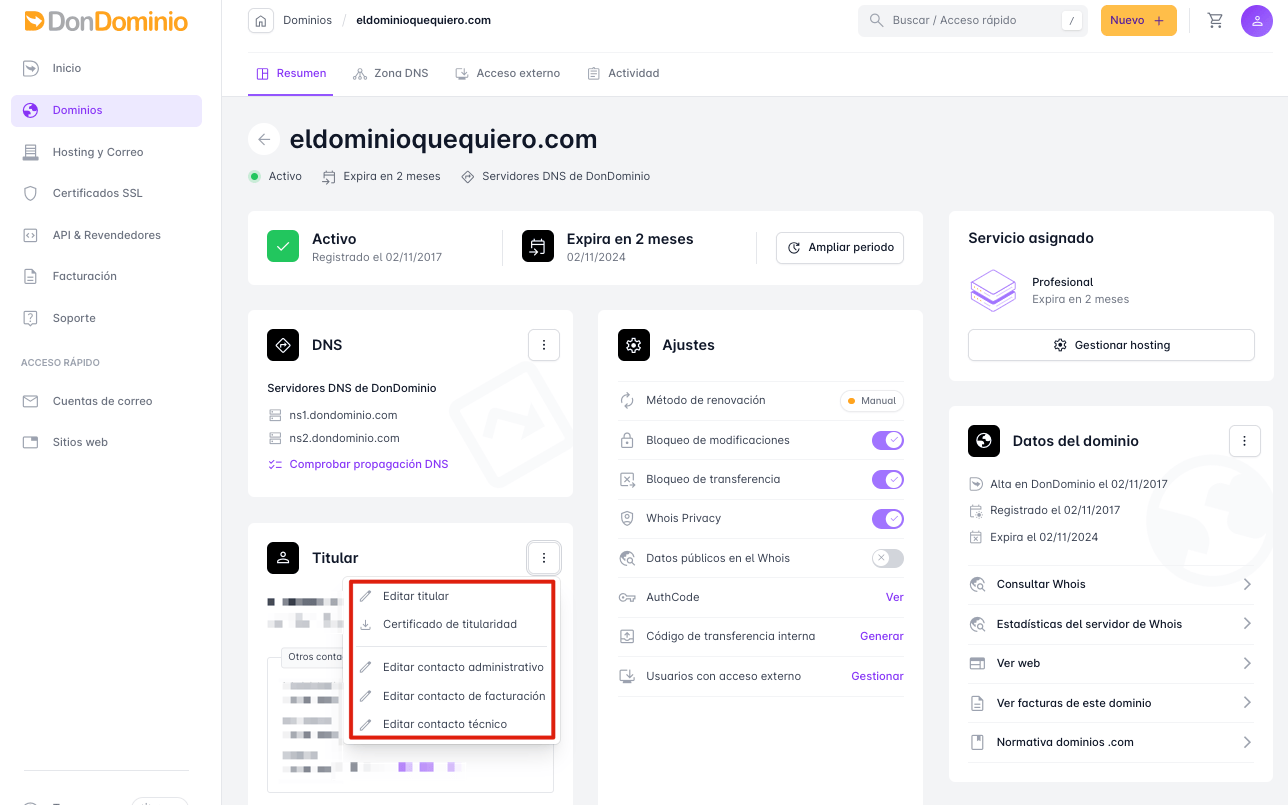Switch to the Actividad tab
1288x805 pixels.
(x=623, y=74)
